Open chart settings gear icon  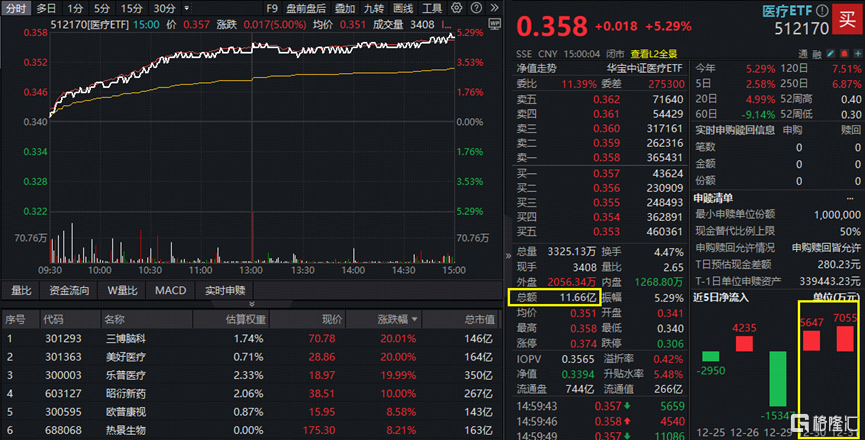point(457,8)
